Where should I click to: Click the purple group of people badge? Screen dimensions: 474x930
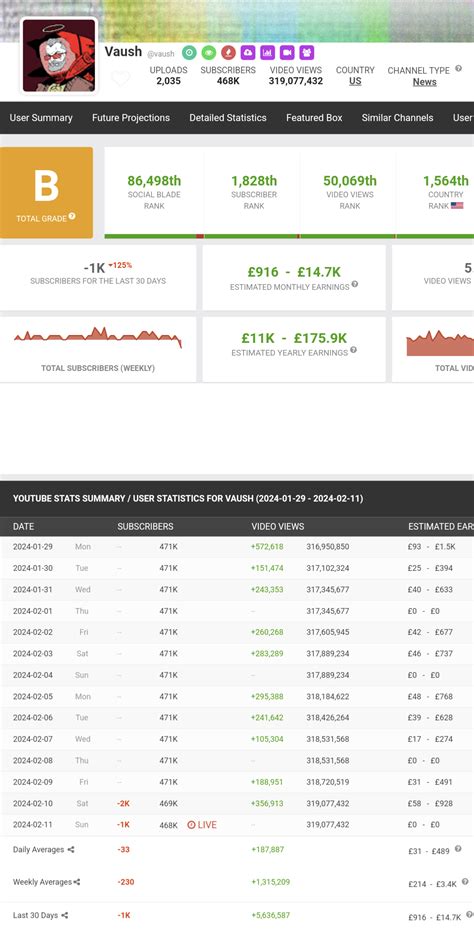pyautogui.click(x=307, y=53)
